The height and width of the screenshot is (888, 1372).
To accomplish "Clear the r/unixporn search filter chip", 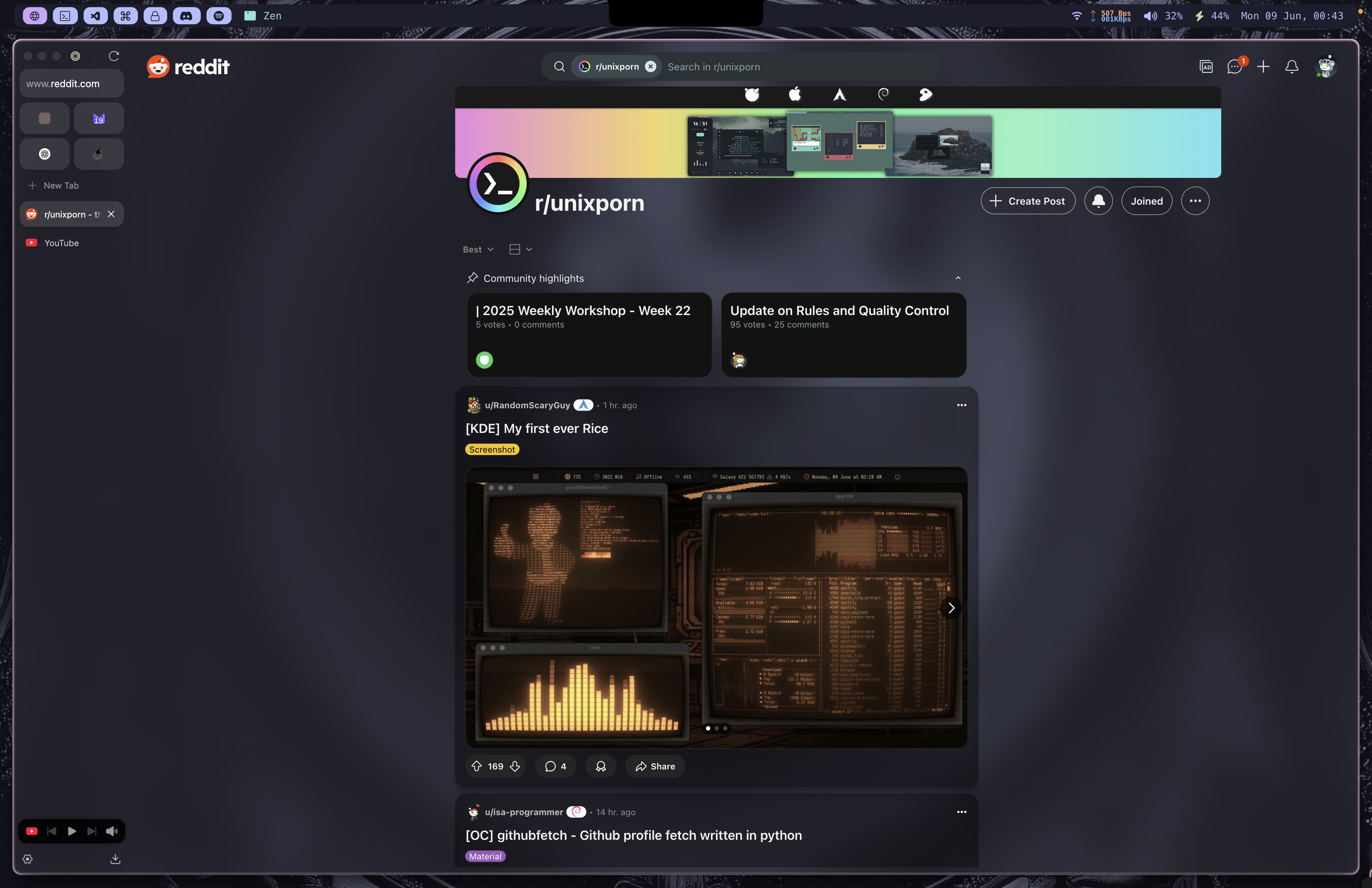I will coord(650,66).
